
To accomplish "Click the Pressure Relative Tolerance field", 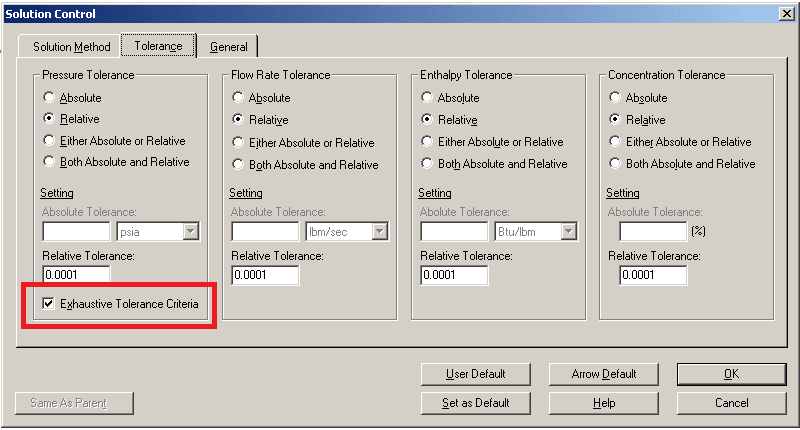I will coord(76,275).
